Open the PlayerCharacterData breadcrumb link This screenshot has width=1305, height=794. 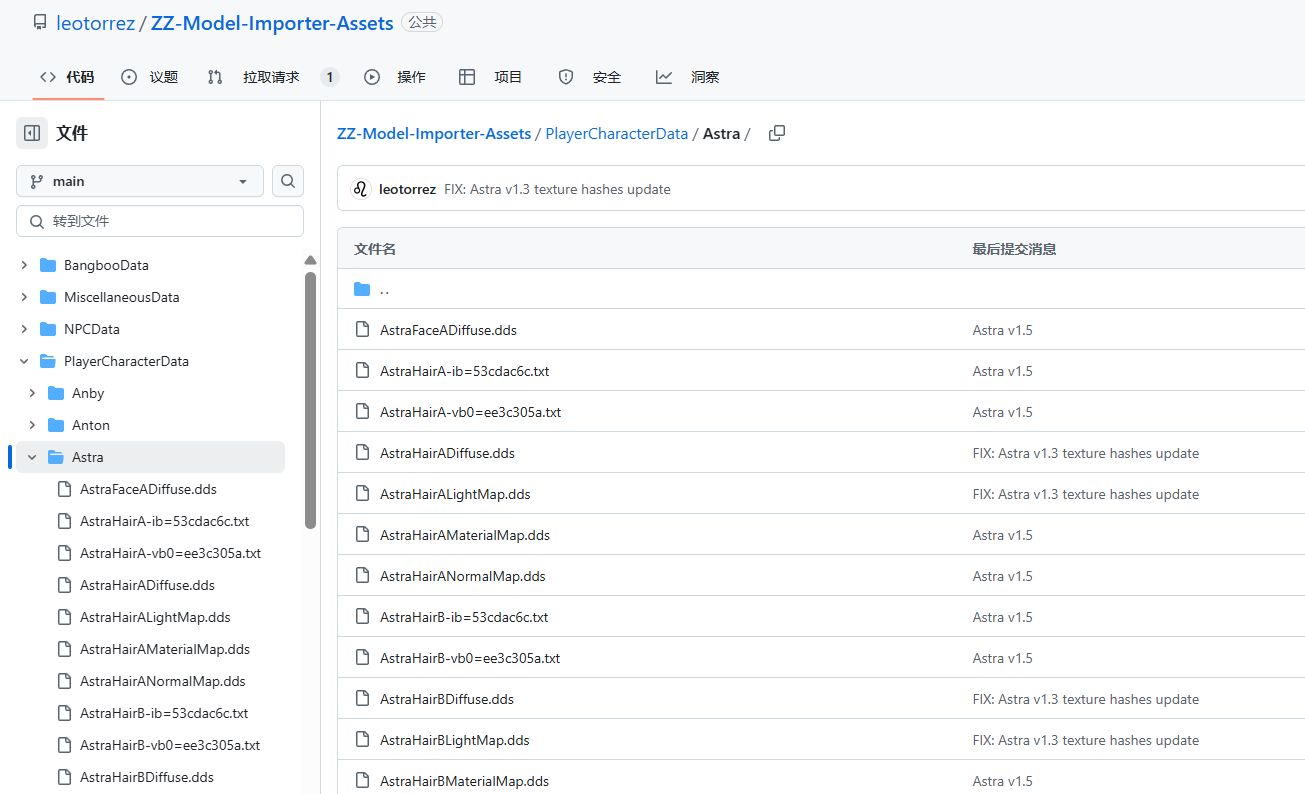(616, 133)
